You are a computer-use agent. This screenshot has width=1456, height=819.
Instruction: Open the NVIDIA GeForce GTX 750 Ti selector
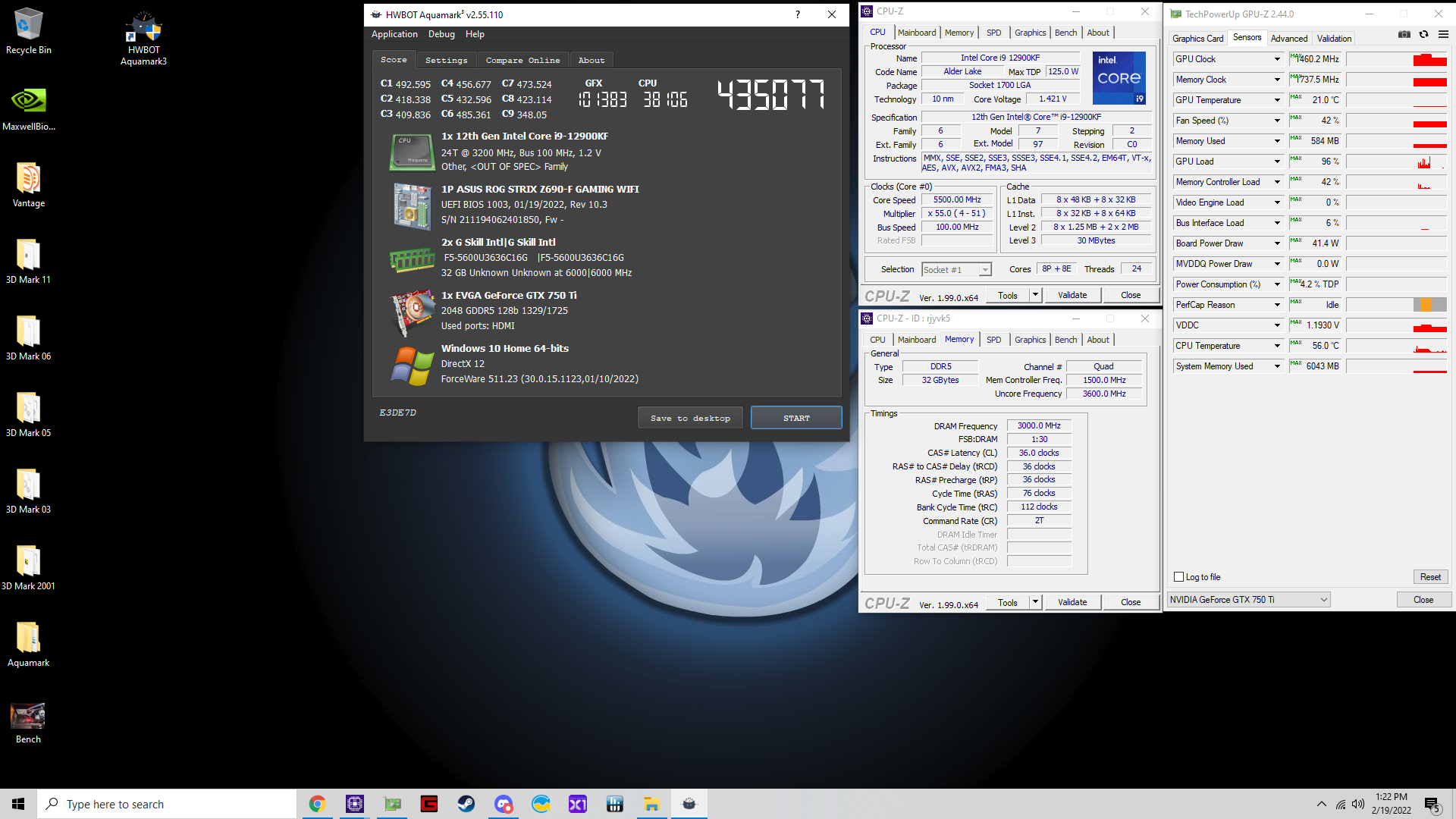click(1249, 600)
